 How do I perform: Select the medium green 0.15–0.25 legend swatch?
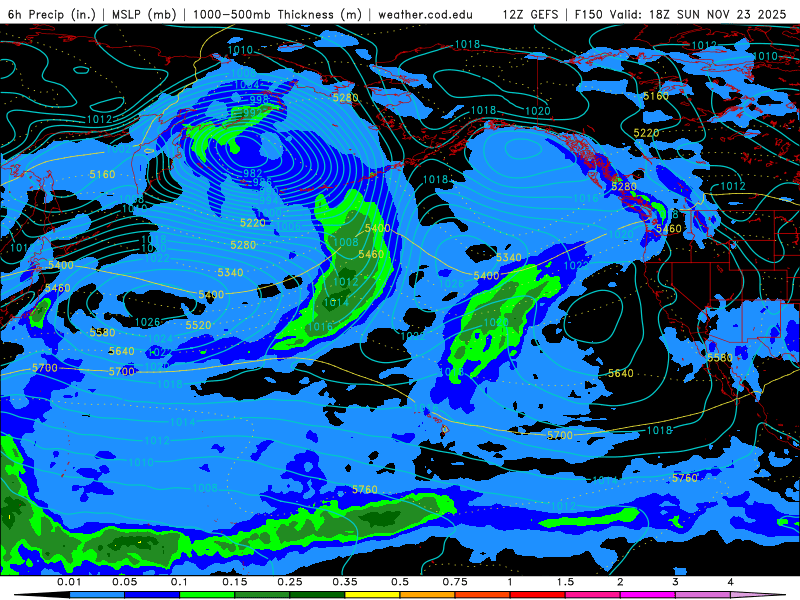tap(262, 595)
